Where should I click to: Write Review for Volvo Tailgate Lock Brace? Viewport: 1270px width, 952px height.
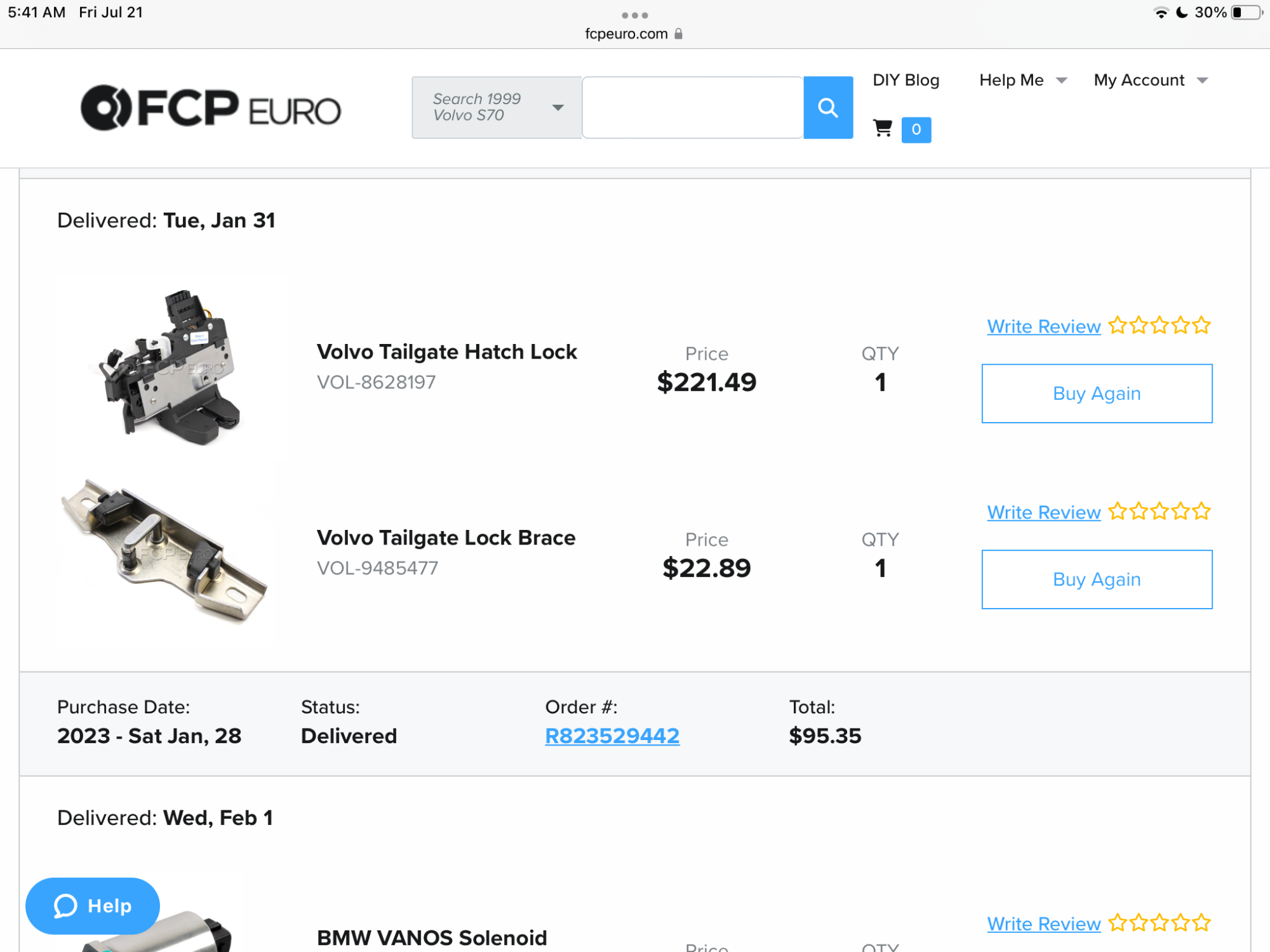1043,513
